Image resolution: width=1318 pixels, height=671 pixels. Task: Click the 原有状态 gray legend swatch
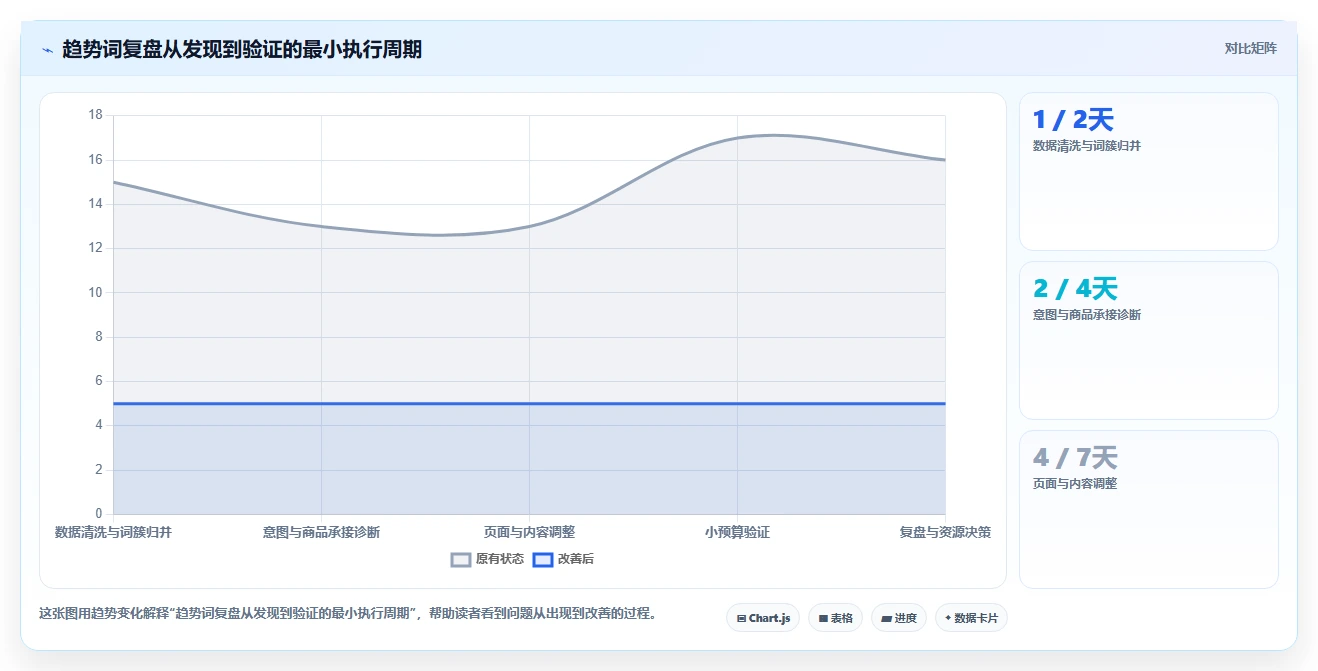pyautogui.click(x=461, y=560)
